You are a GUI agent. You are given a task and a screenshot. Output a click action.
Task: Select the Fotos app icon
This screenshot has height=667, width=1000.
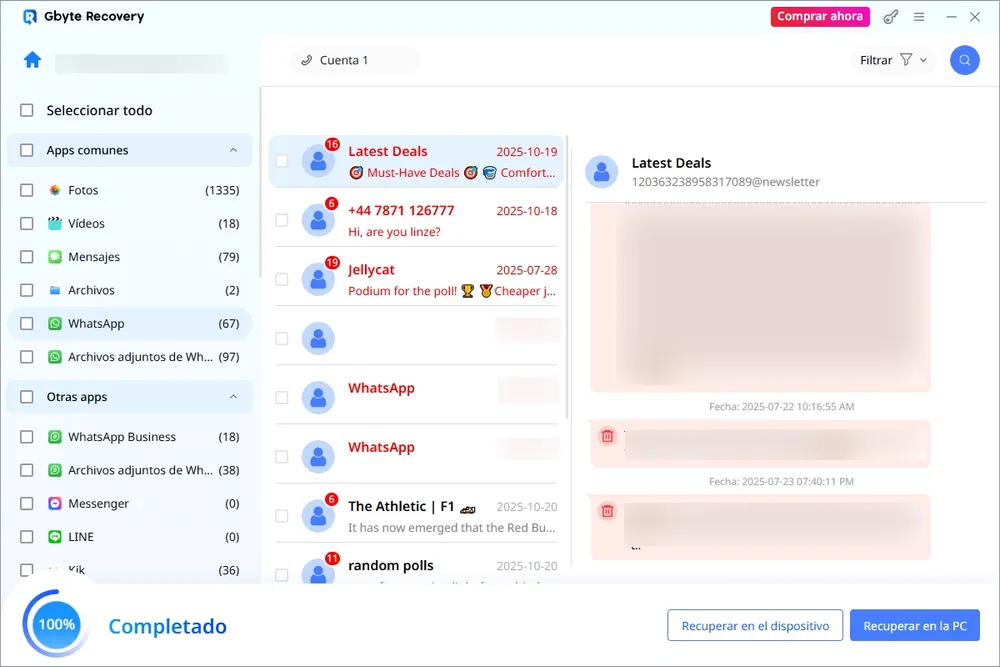56,190
